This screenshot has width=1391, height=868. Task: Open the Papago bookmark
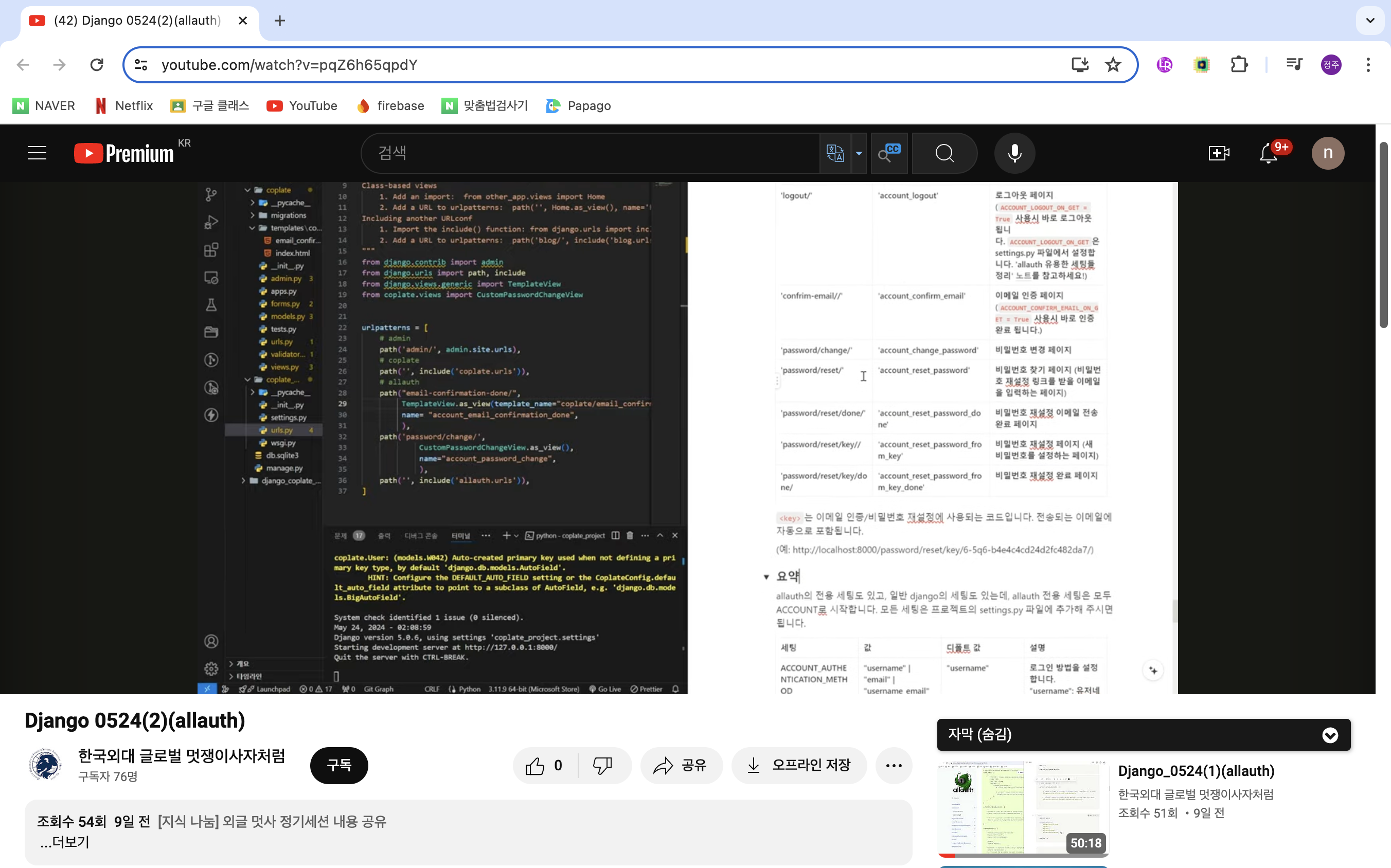tap(578, 105)
